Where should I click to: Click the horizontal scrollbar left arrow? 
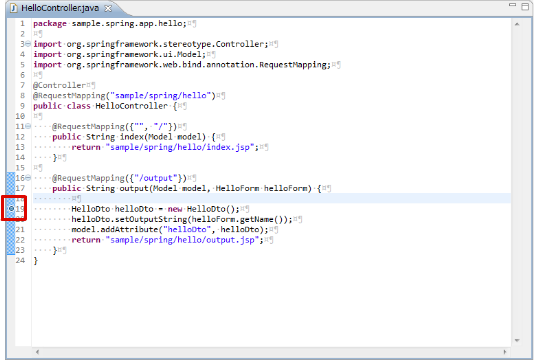click(x=37, y=352)
